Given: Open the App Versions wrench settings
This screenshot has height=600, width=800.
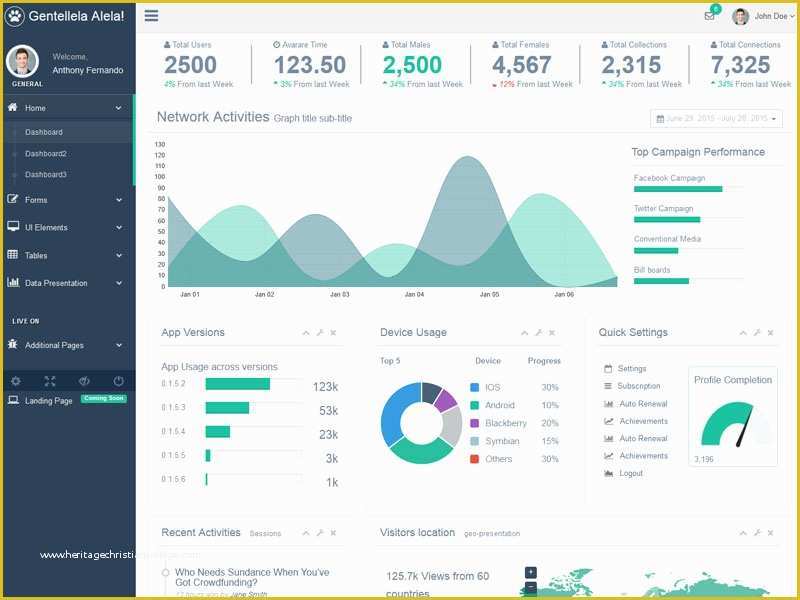Looking at the screenshot, I should click(x=320, y=333).
